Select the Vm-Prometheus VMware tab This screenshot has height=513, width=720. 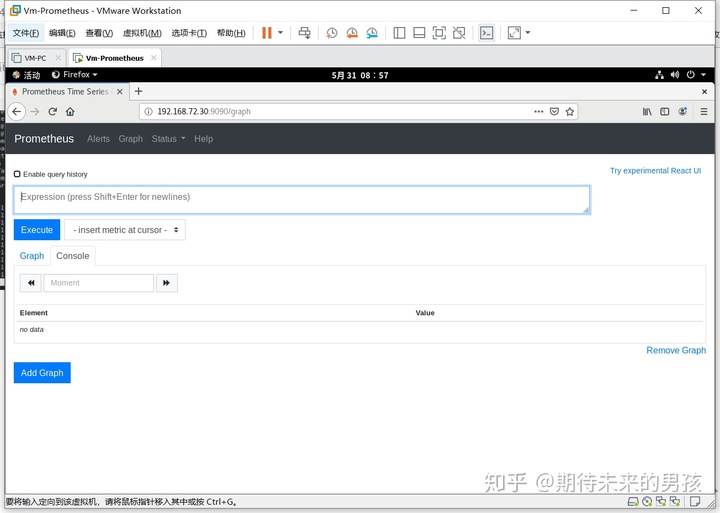(x=115, y=58)
